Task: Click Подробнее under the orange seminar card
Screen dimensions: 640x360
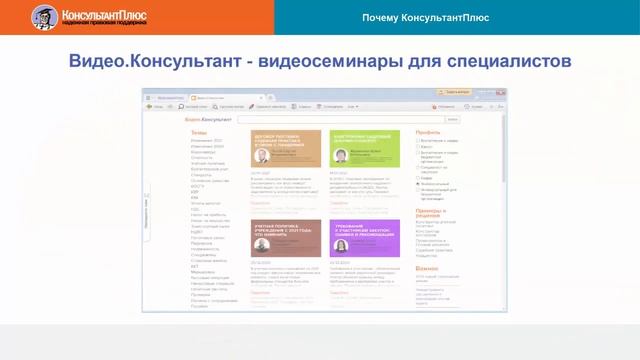Action: click(x=260, y=203)
